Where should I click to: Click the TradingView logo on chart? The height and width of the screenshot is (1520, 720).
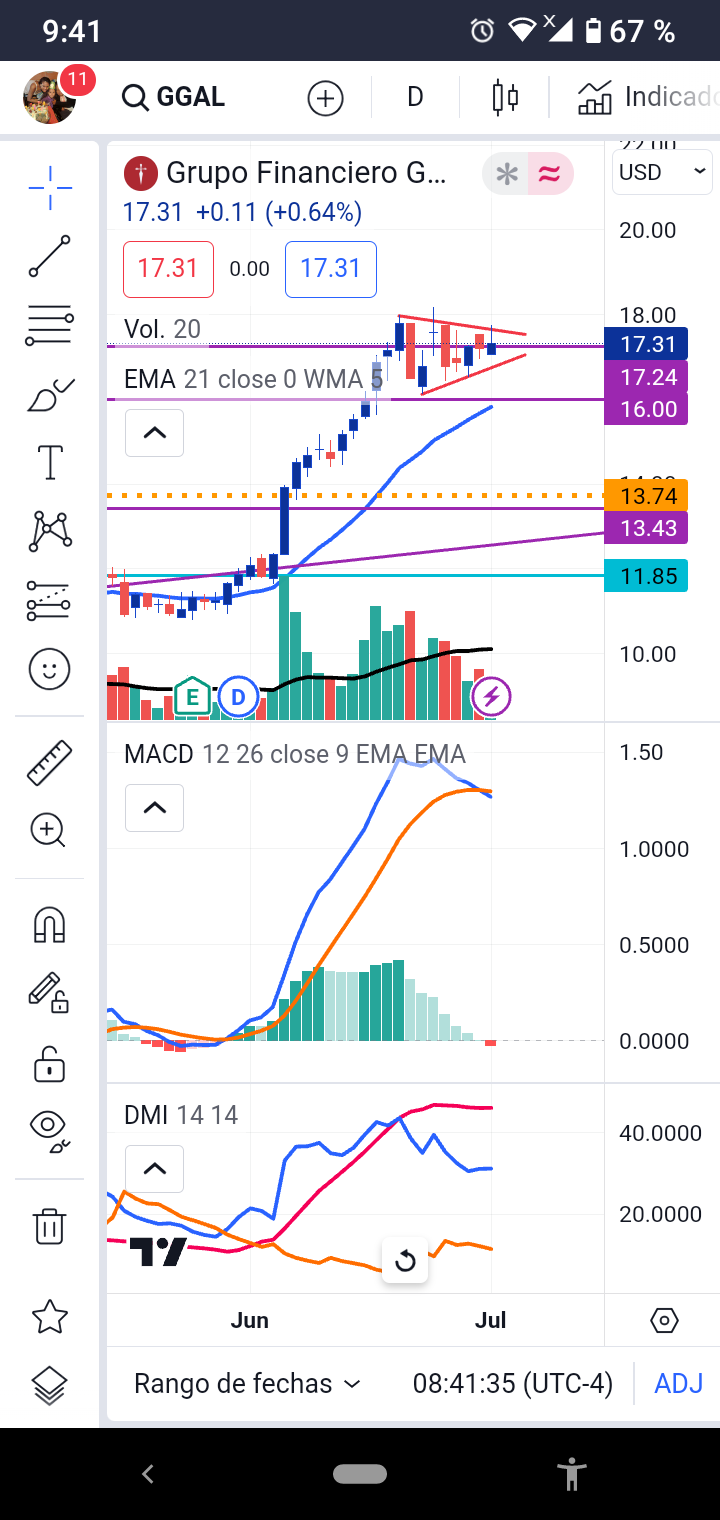point(158,1252)
